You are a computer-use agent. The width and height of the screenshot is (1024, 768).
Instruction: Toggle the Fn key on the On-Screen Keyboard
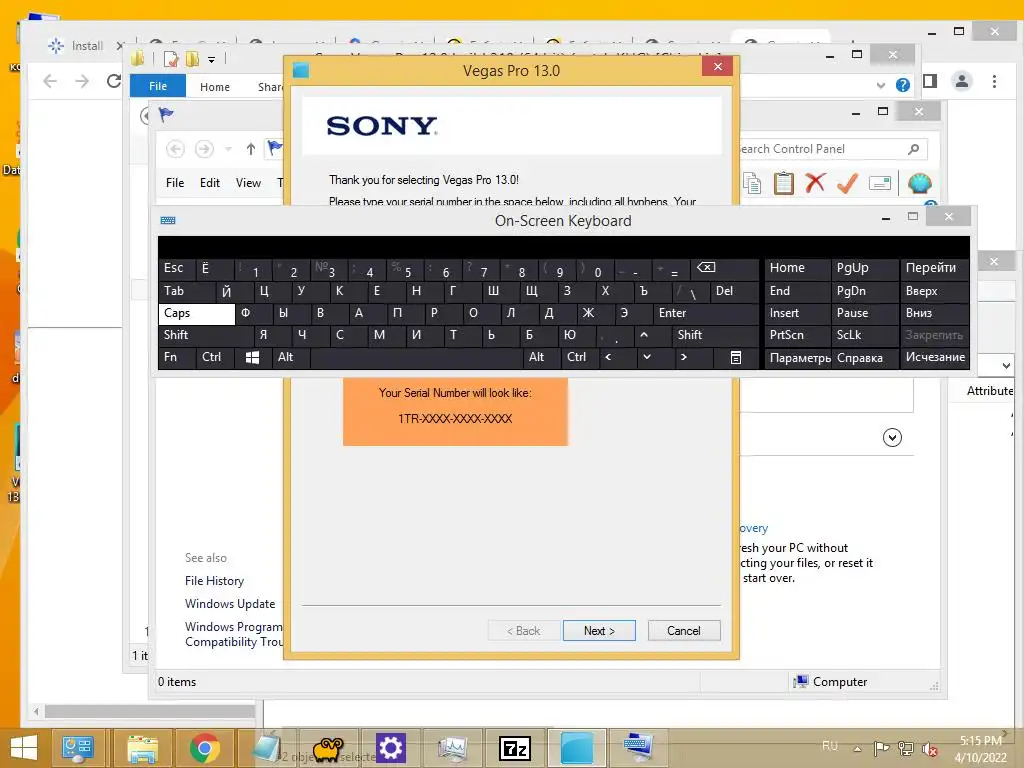[x=176, y=358]
